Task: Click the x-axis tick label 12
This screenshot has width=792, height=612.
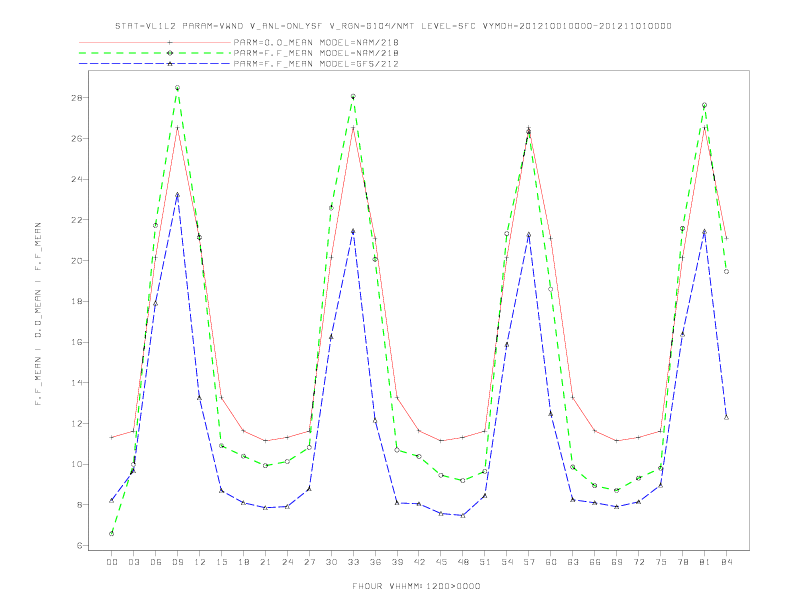Action: tap(200, 562)
